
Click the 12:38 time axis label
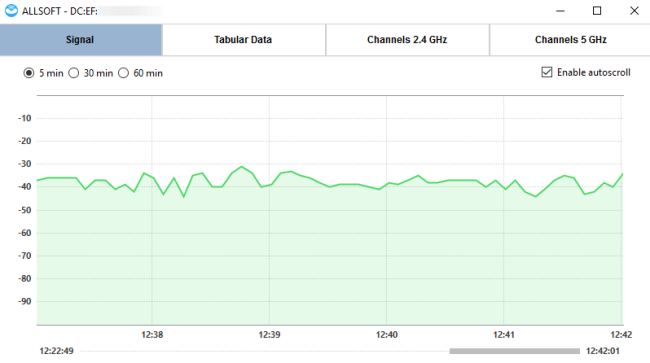point(152,335)
